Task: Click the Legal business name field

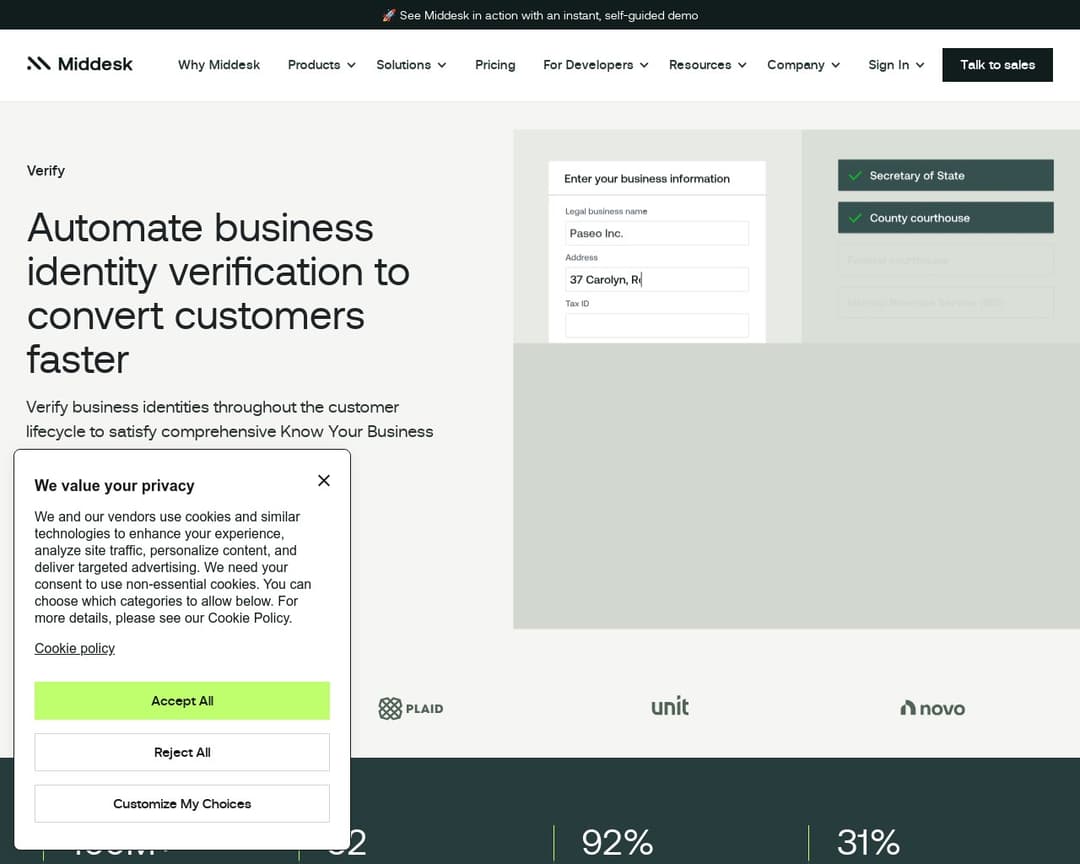Action: point(657,234)
